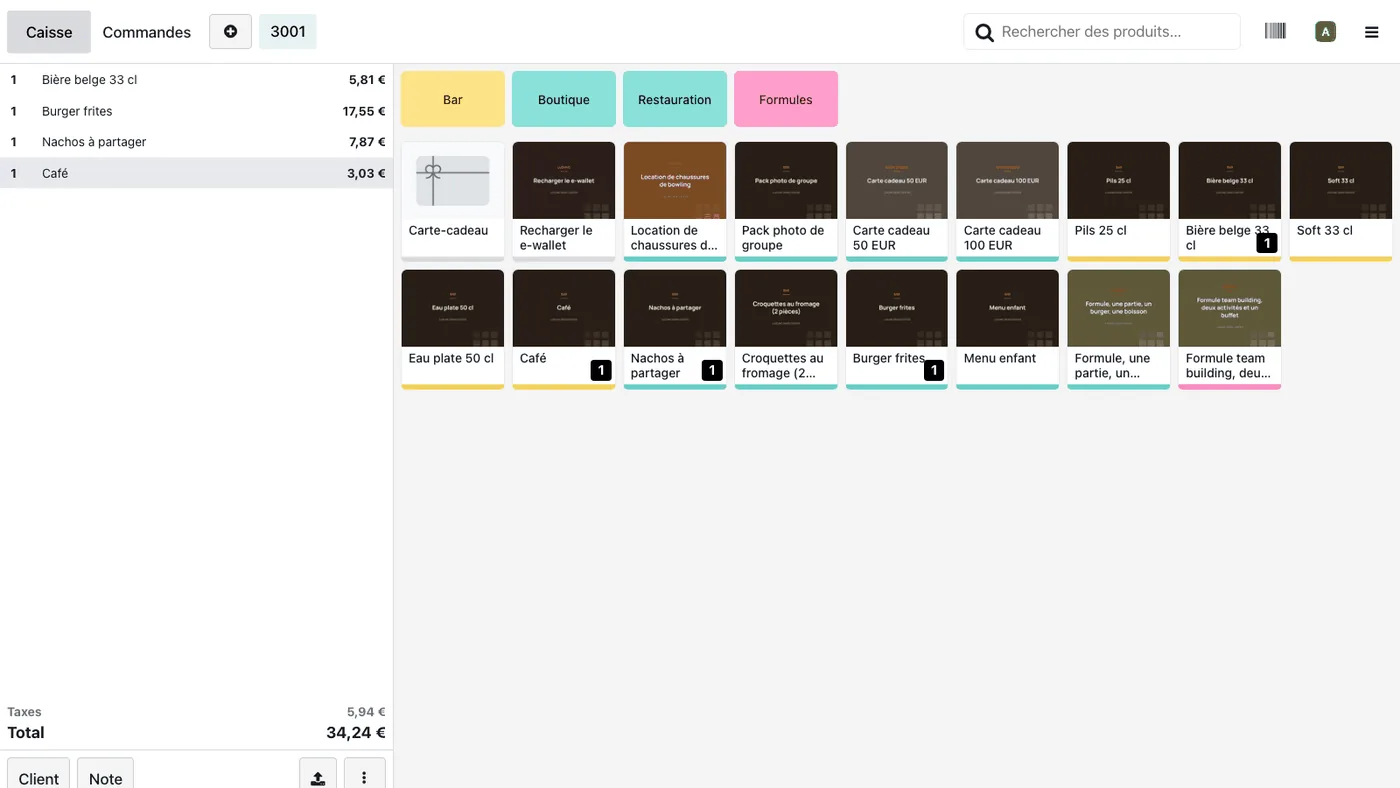Filter by the Bar category
Image resolution: width=1400 pixels, height=788 pixels.
[453, 99]
